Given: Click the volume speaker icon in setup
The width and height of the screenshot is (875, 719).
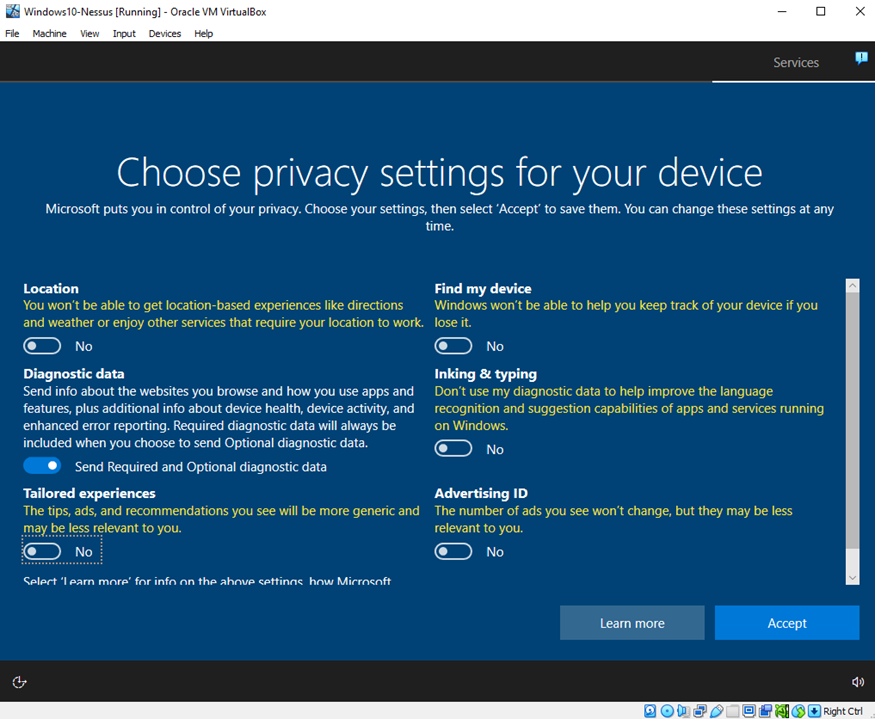Looking at the screenshot, I should coord(857,682).
